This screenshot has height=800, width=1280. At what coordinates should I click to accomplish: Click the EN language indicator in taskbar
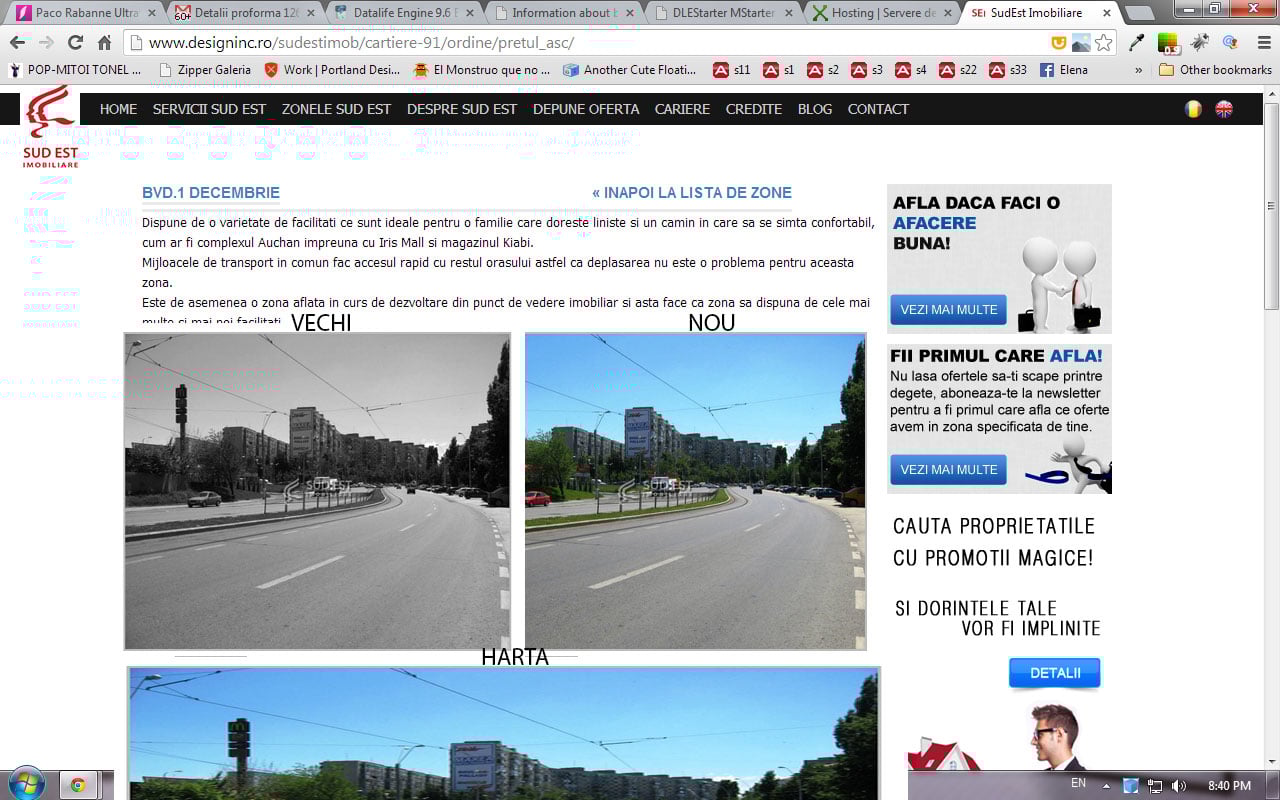click(1078, 784)
